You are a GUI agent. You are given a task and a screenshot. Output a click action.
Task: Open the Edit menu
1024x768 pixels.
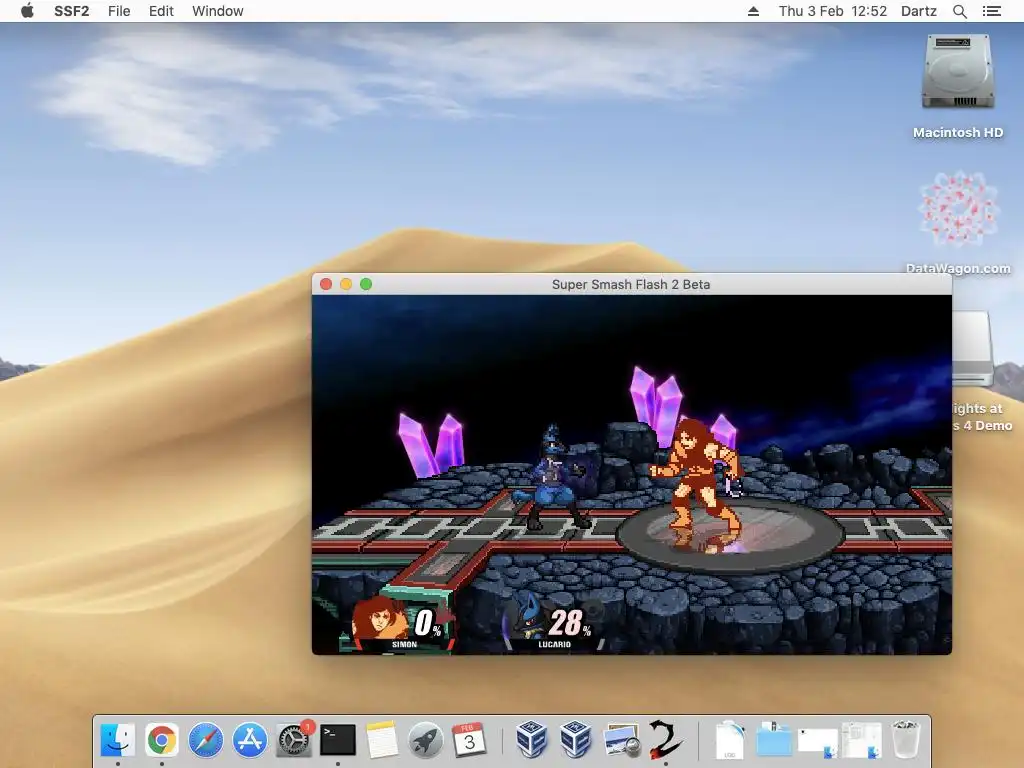pos(161,11)
